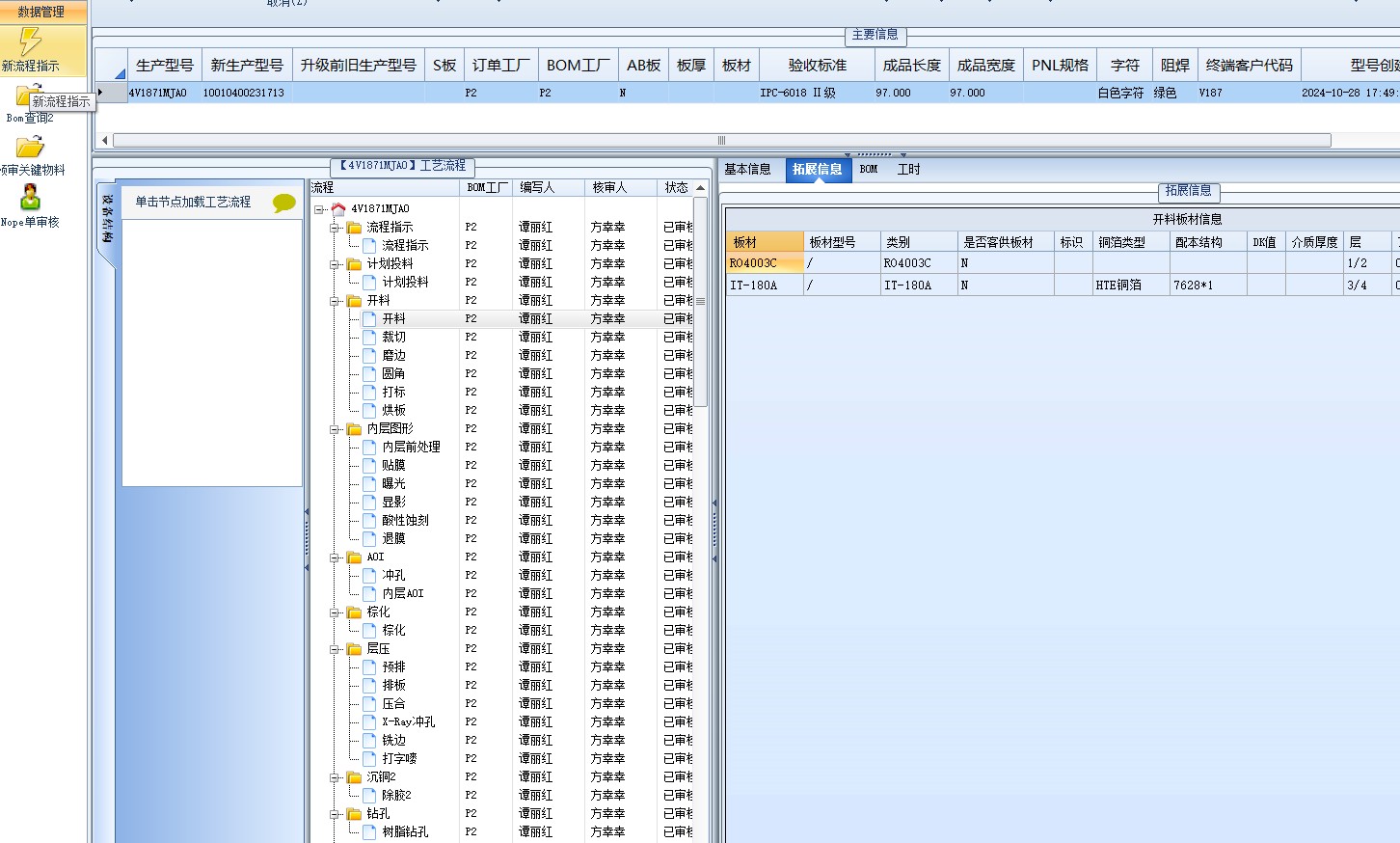Click the 7628*1 配本结构 cell
The image size is (1400, 843).
(1208, 285)
